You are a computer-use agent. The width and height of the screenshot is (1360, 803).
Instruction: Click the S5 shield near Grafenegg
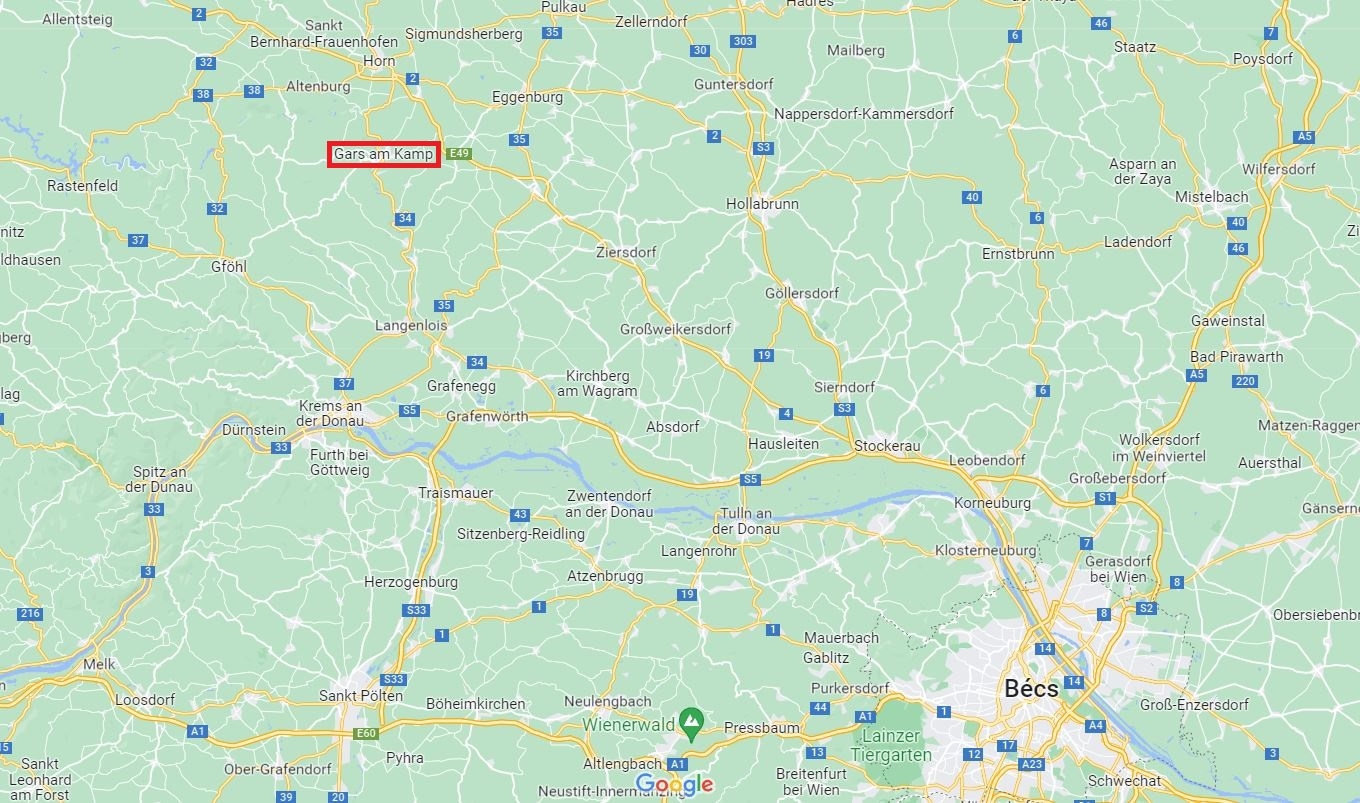click(x=409, y=410)
